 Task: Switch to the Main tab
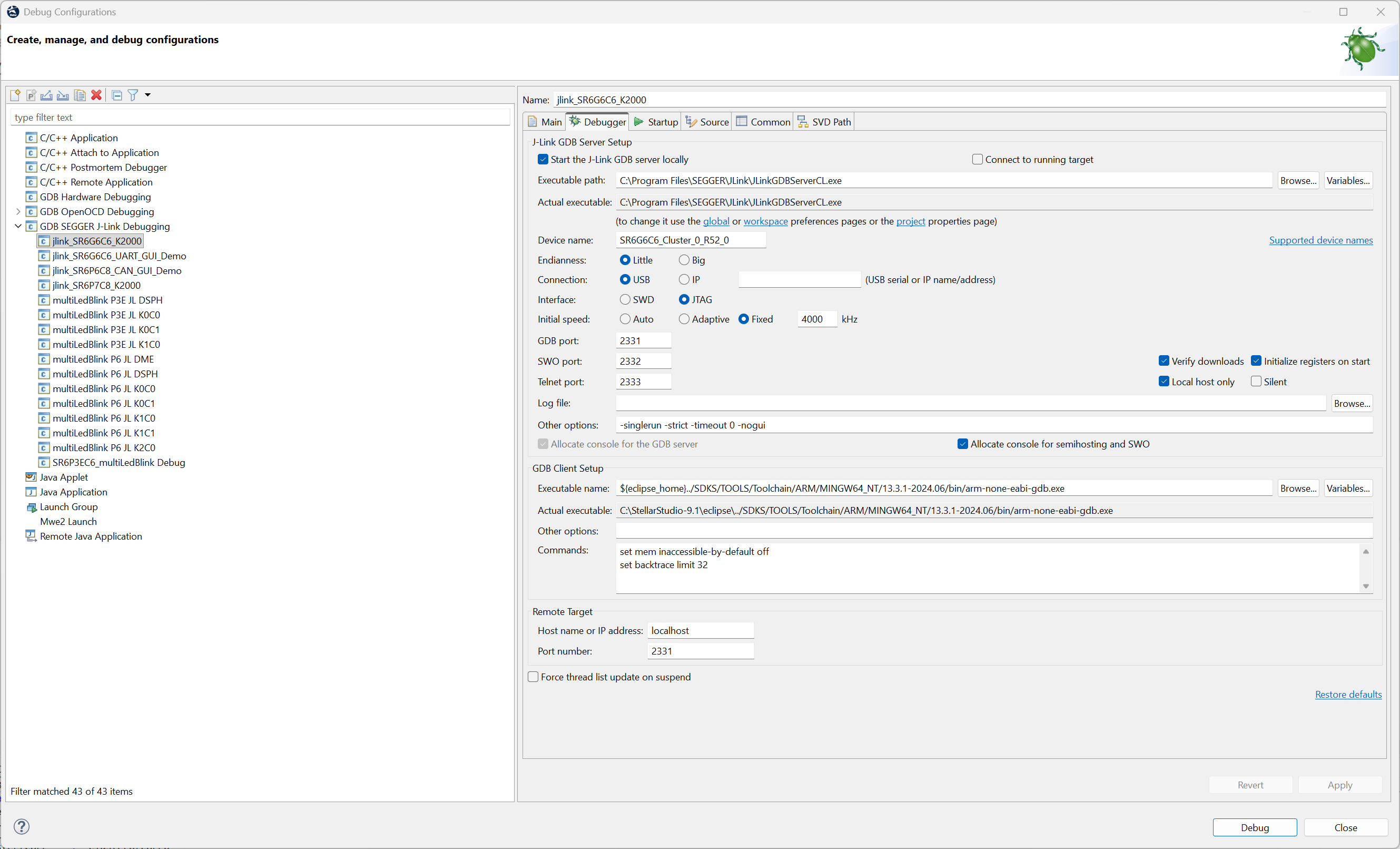[x=545, y=122]
